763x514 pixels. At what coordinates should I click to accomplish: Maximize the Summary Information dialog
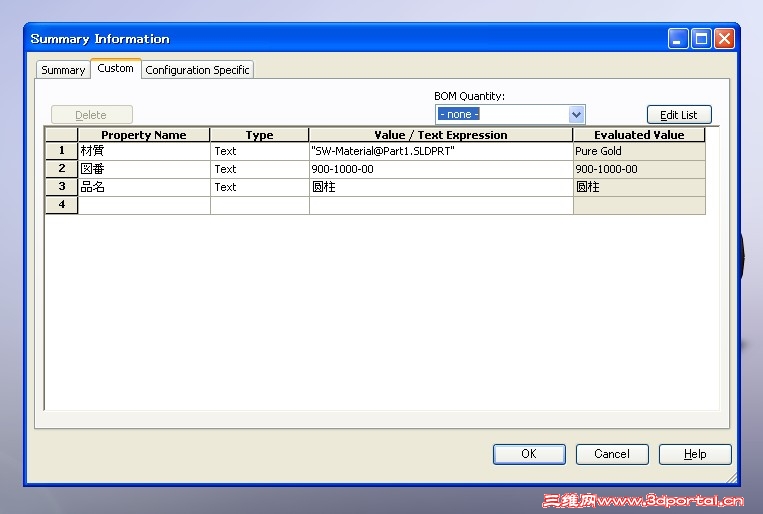[701, 38]
